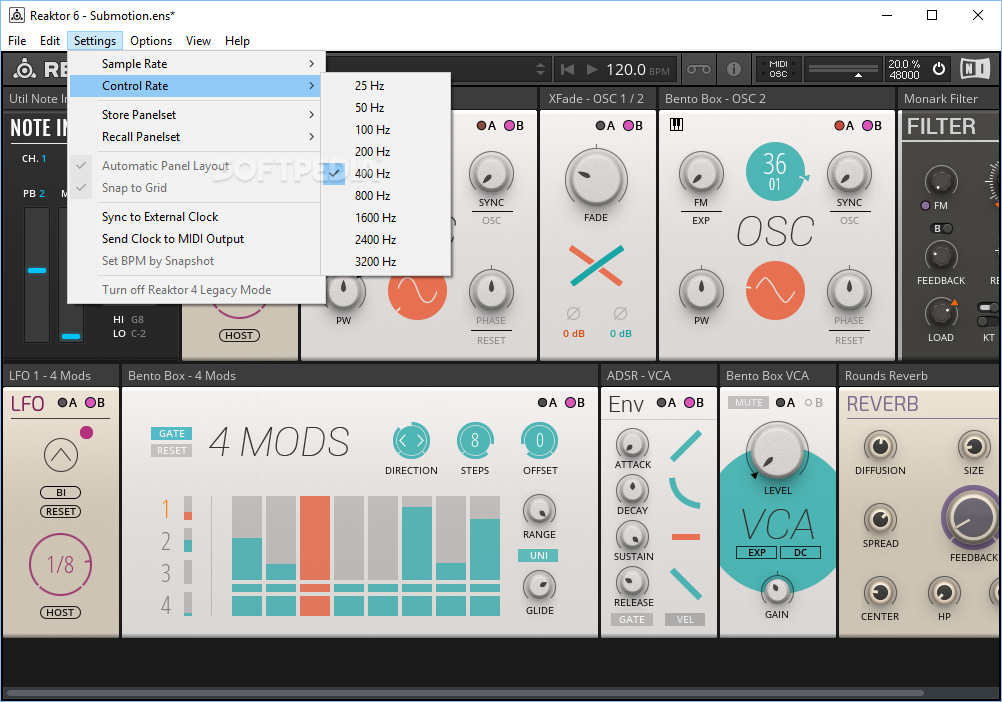Select modulation row 2 in 4 Mods
The height and width of the screenshot is (702, 1002).
point(166,541)
